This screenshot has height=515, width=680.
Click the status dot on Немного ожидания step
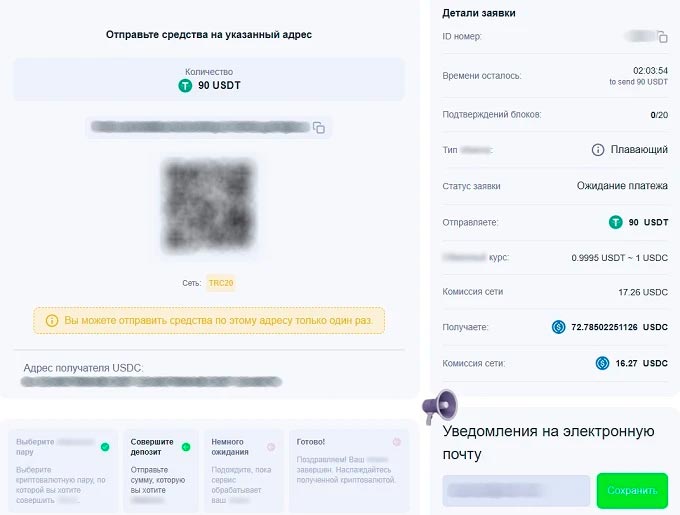click(x=270, y=446)
